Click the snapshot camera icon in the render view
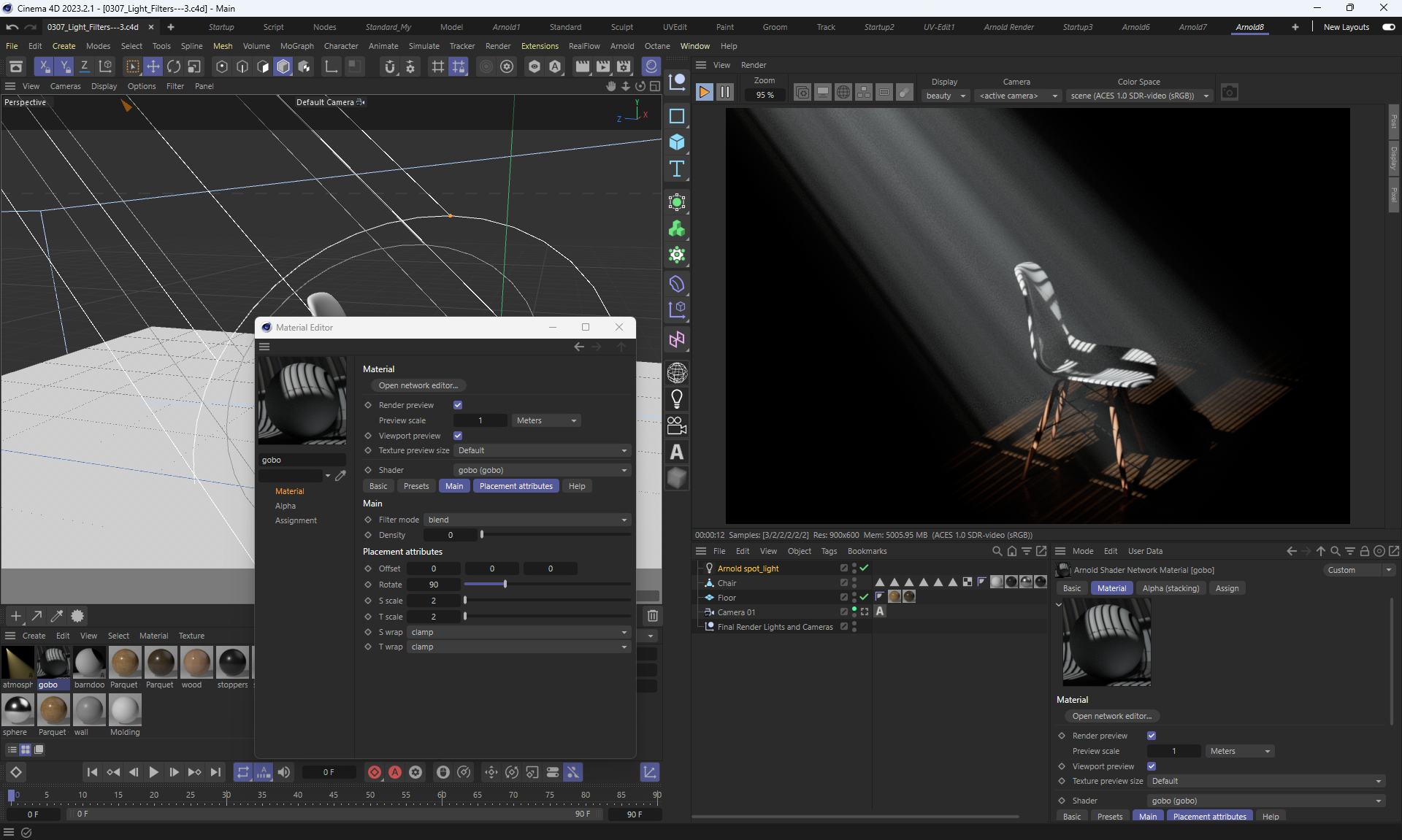Screen dimensions: 1402x840 pyautogui.click(x=1230, y=93)
